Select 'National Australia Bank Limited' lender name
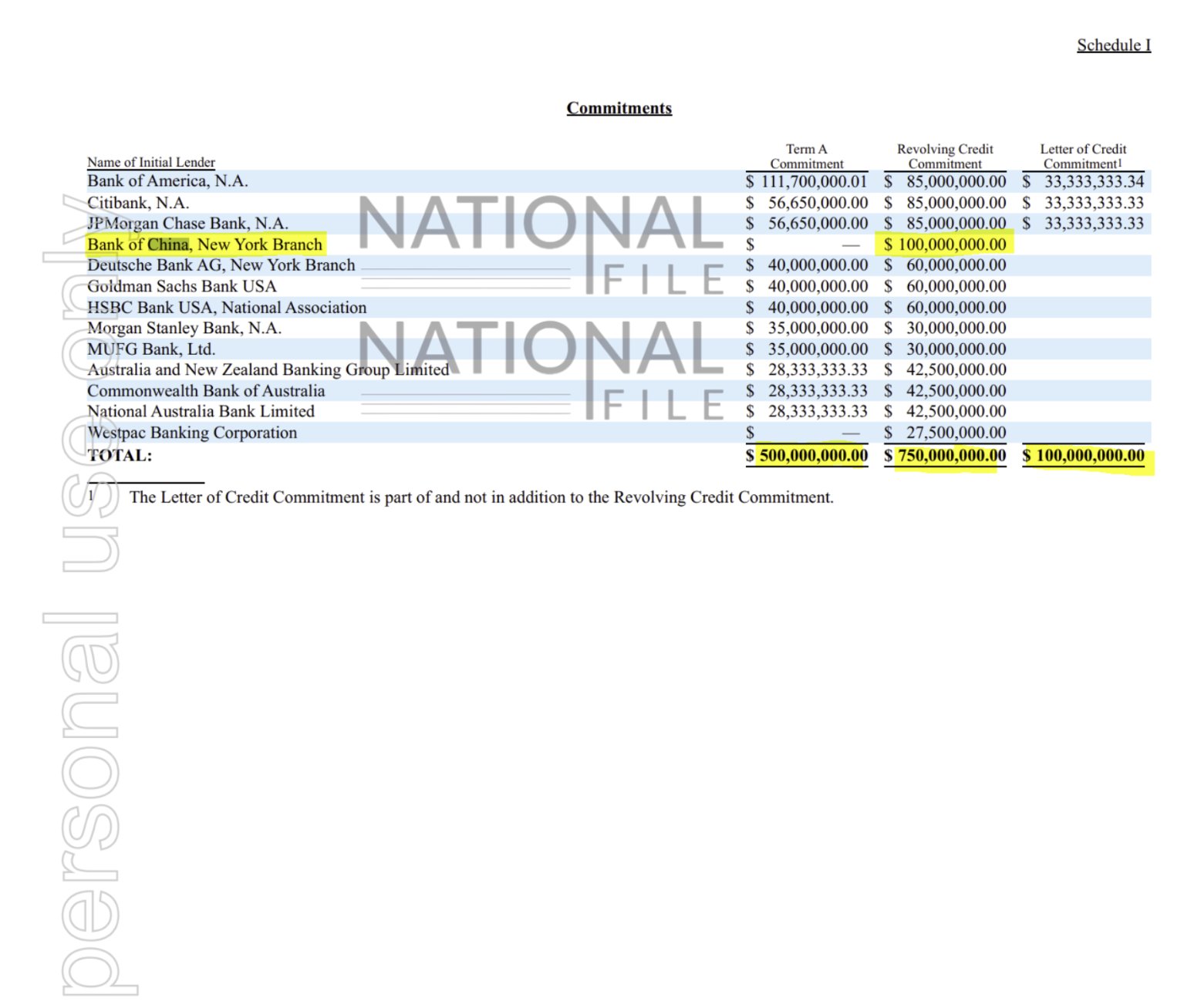This screenshot has width=1184, height=1008. coord(201,411)
